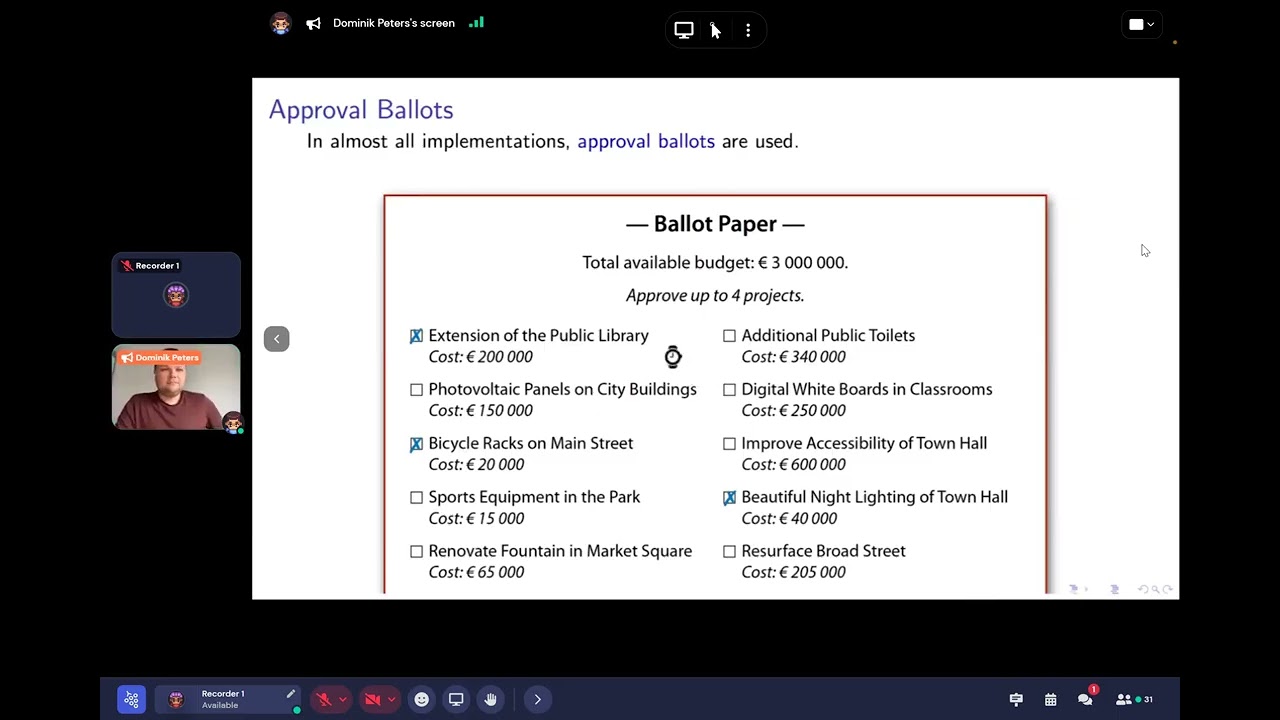
Task: Click the megaphone icon on the Dominik Peters tile
Action: point(127,358)
